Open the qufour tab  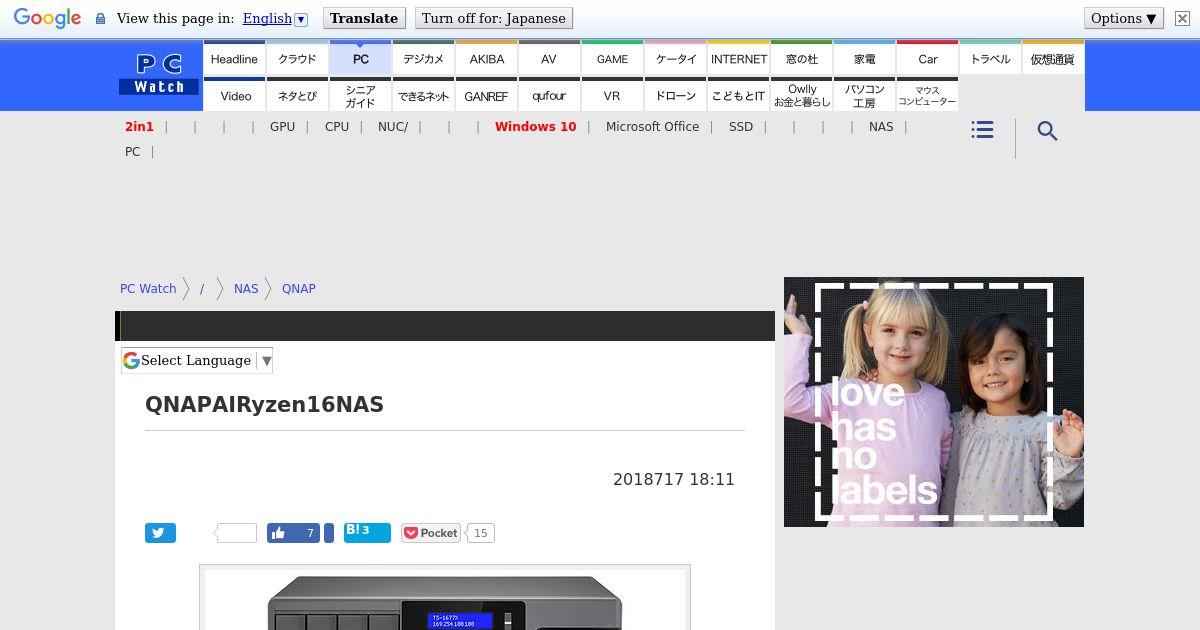click(549, 96)
